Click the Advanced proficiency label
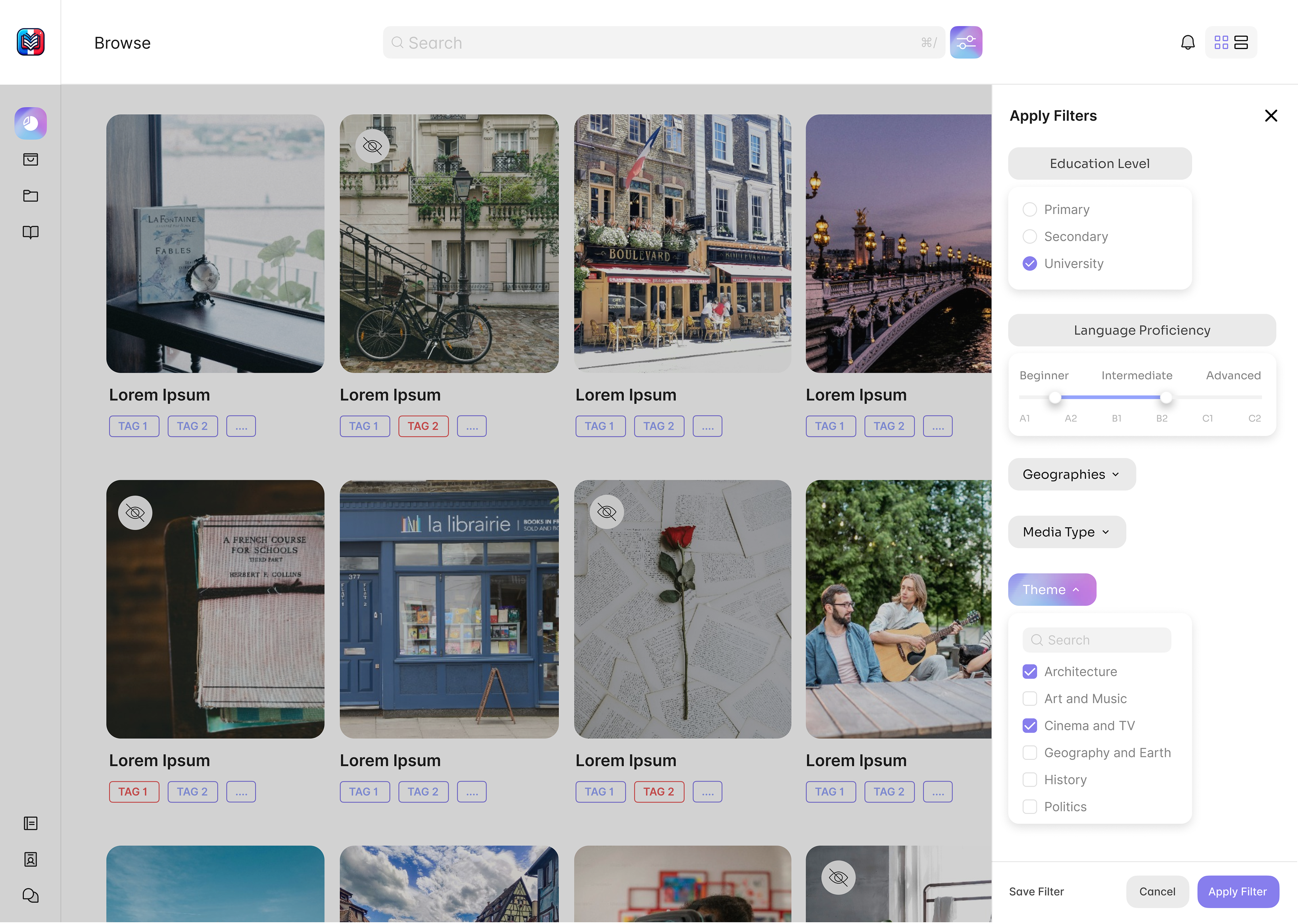 [1233, 376]
